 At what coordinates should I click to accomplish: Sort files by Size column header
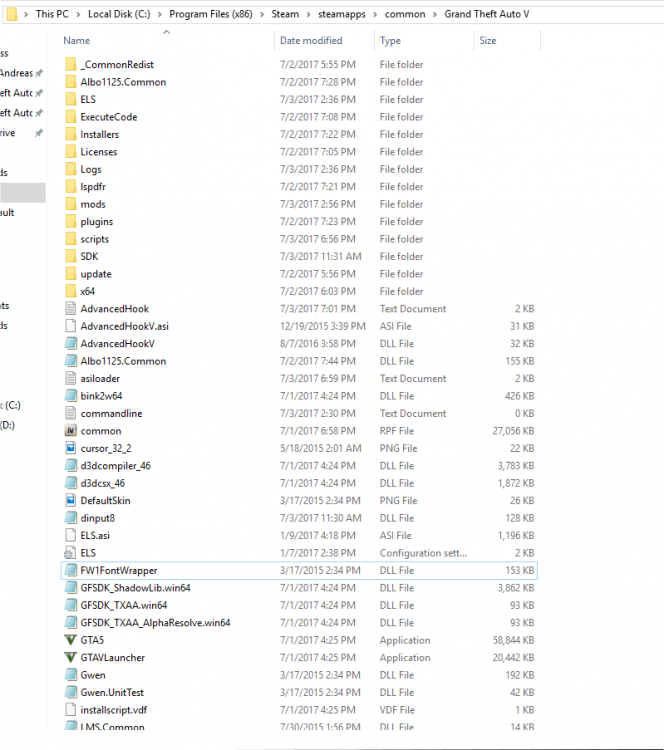487,41
